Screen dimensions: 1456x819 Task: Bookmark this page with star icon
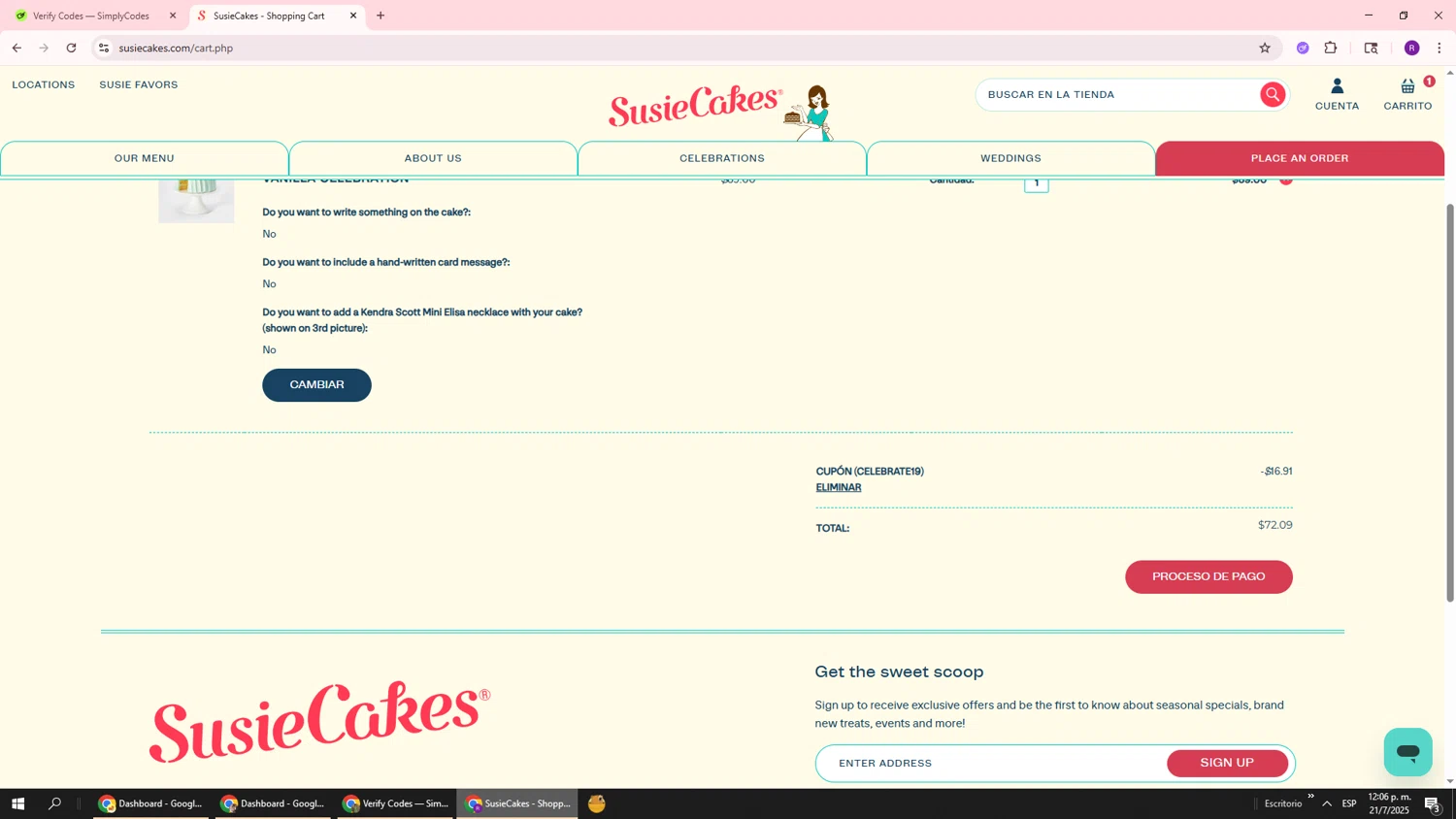[1265, 48]
